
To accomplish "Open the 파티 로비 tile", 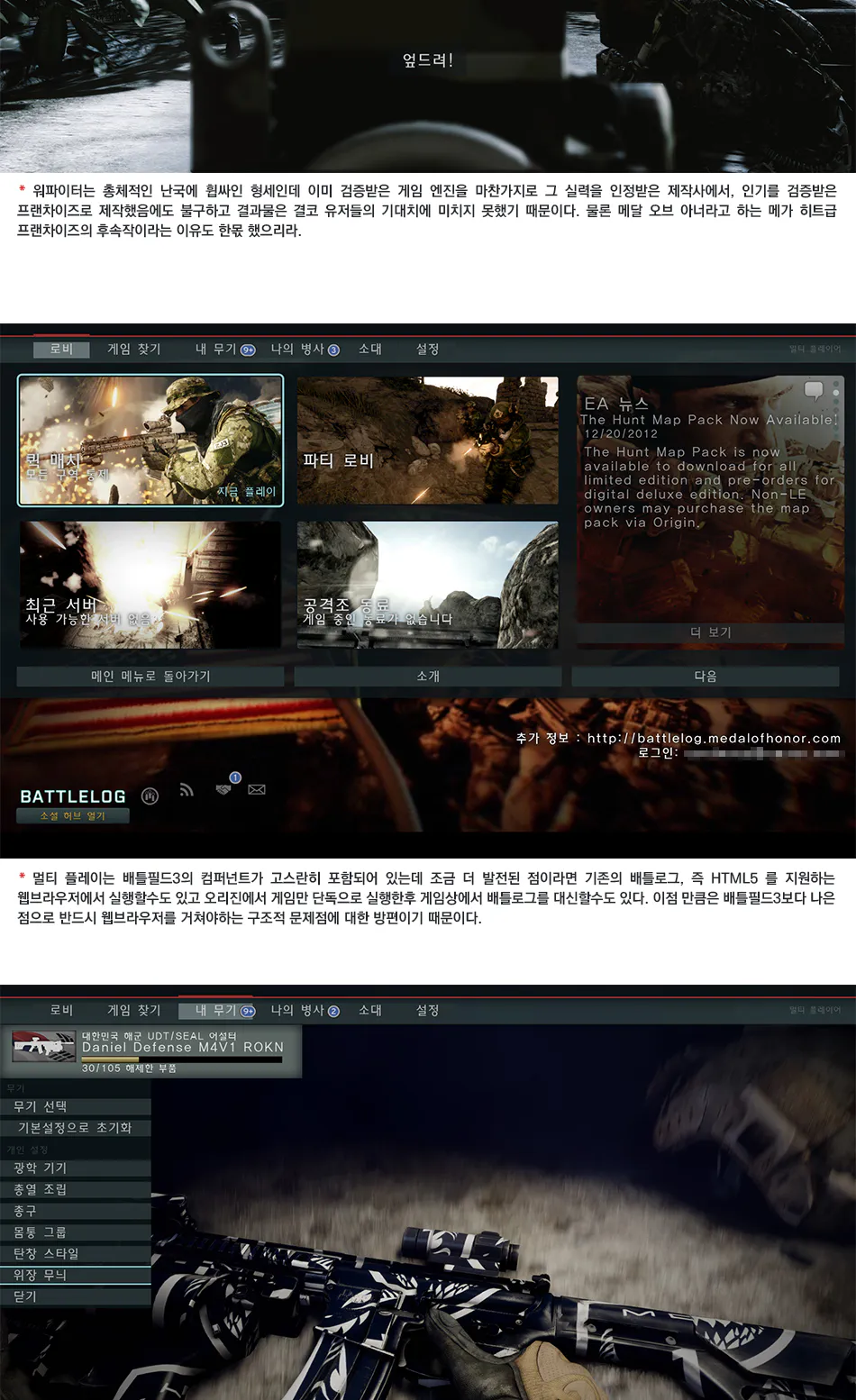I will [428, 441].
